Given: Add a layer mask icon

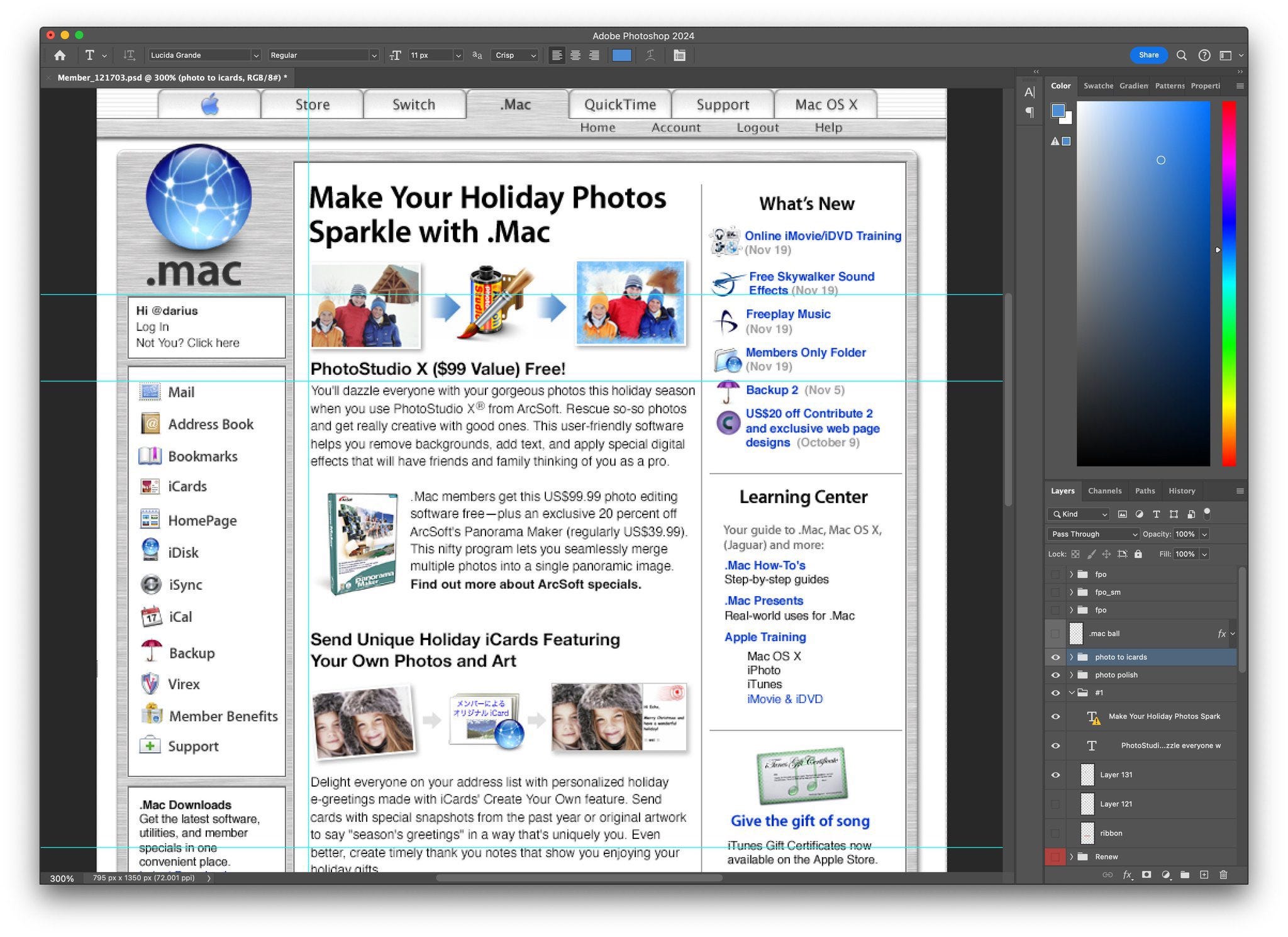Looking at the screenshot, I should coord(1146,875).
